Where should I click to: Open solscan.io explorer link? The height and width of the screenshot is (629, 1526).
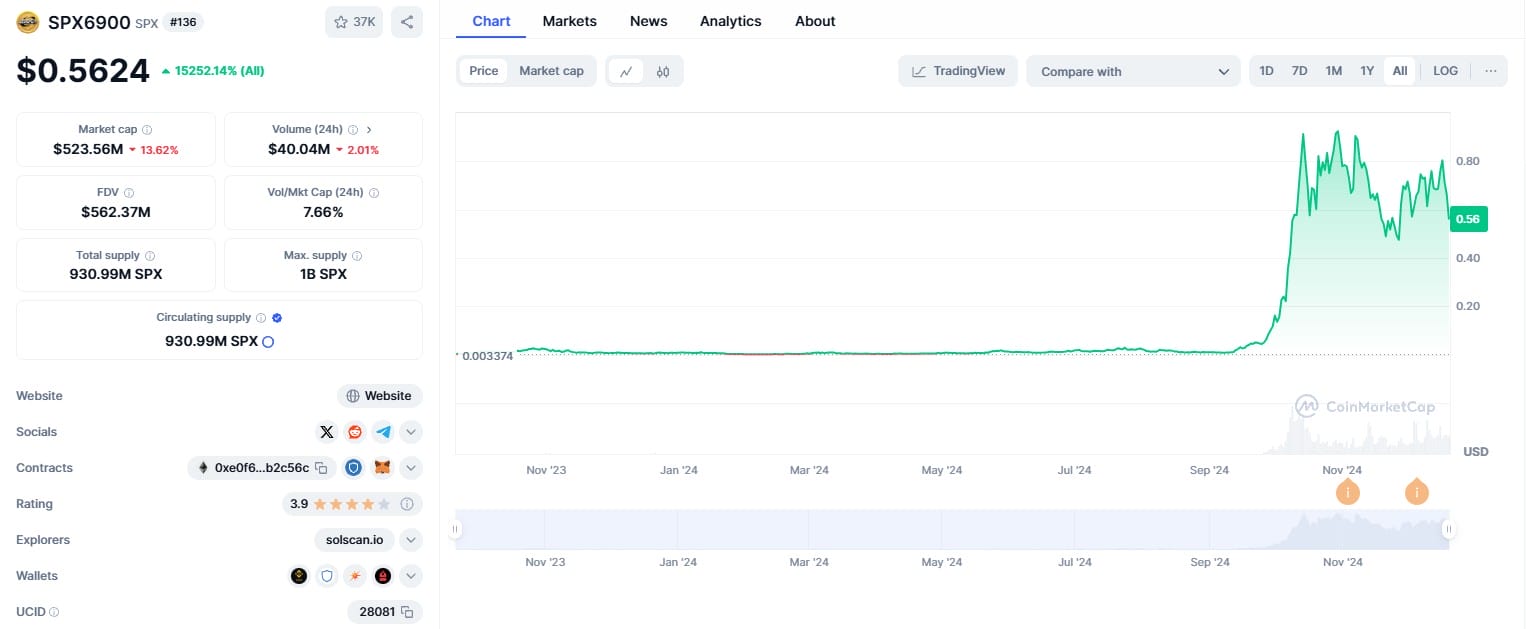[355, 540]
